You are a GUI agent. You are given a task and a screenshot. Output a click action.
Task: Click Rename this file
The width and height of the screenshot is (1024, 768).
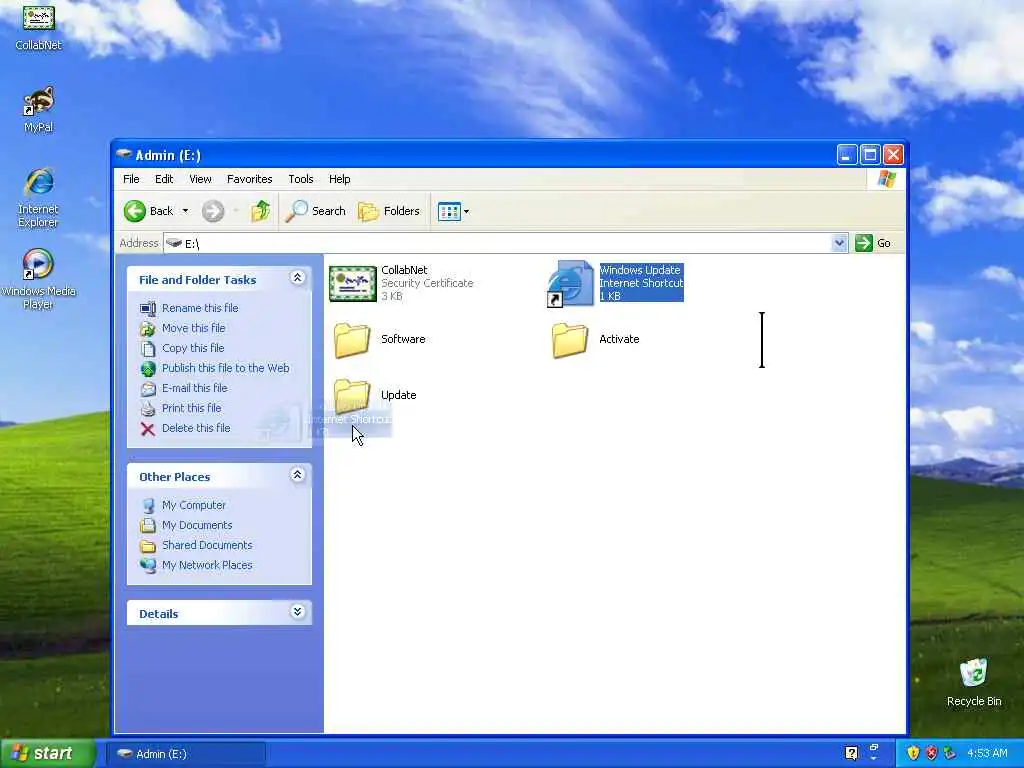click(x=200, y=308)
